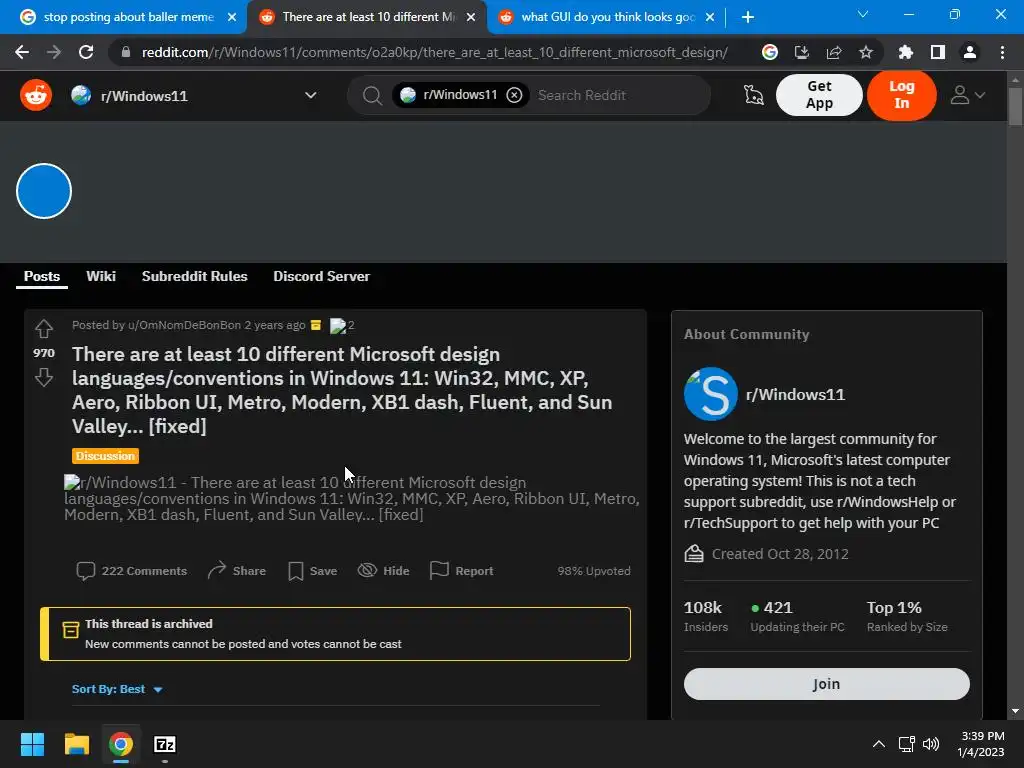
Task: Select the Posts tab
Action: point(42,276)
